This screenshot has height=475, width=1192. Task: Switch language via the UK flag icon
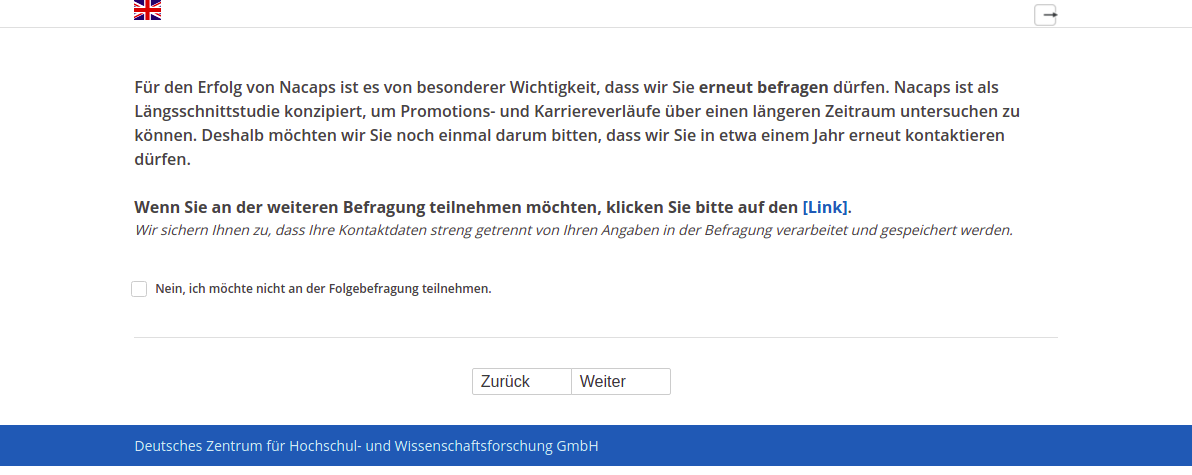(x=147, y=10)
